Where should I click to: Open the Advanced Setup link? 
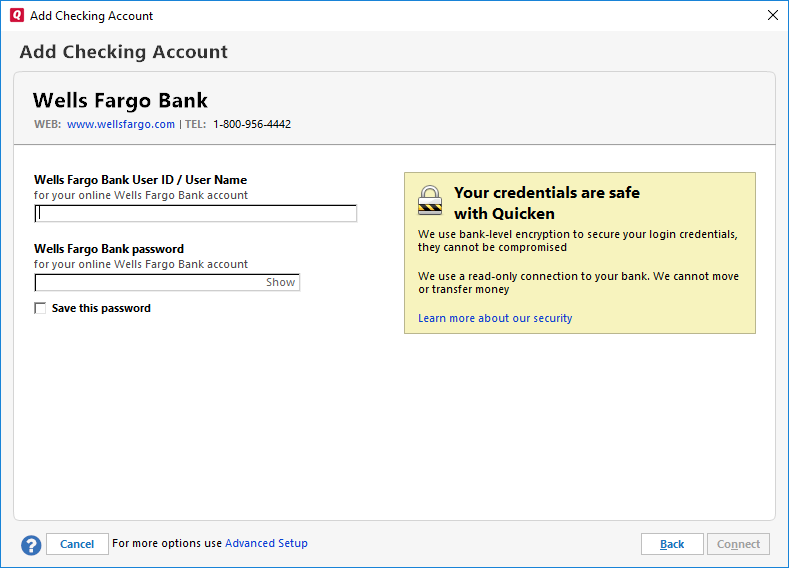click(x=266, y=544)
